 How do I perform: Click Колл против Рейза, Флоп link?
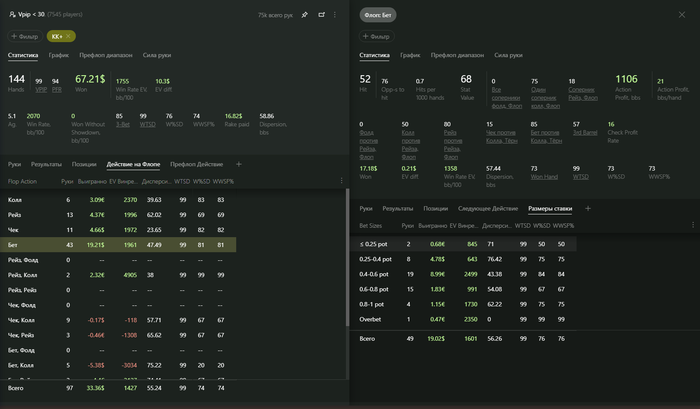pyautogui.click(x=410, y=145)
